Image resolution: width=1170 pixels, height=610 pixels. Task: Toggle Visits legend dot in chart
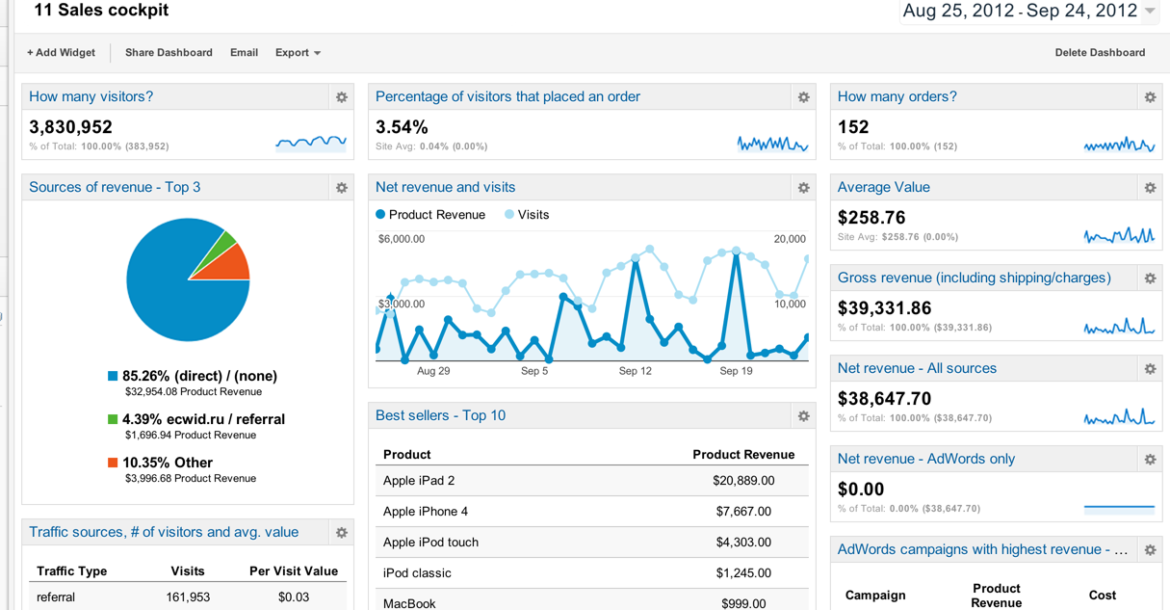pos(509,215)
